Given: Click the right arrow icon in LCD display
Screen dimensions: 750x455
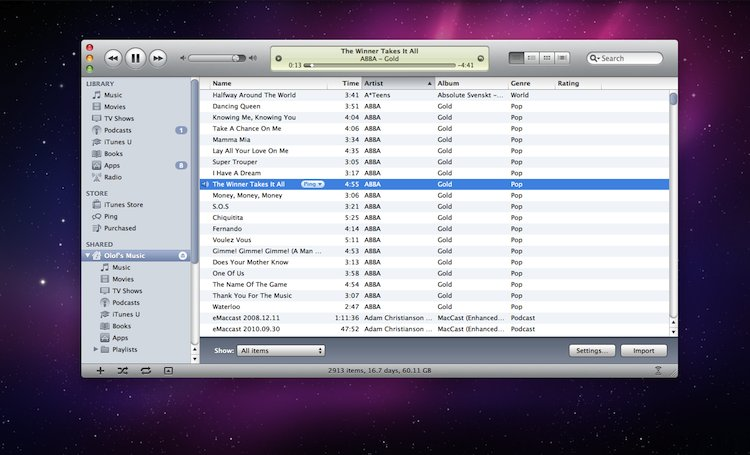Looking at the screenshot, I should (481, 58).
